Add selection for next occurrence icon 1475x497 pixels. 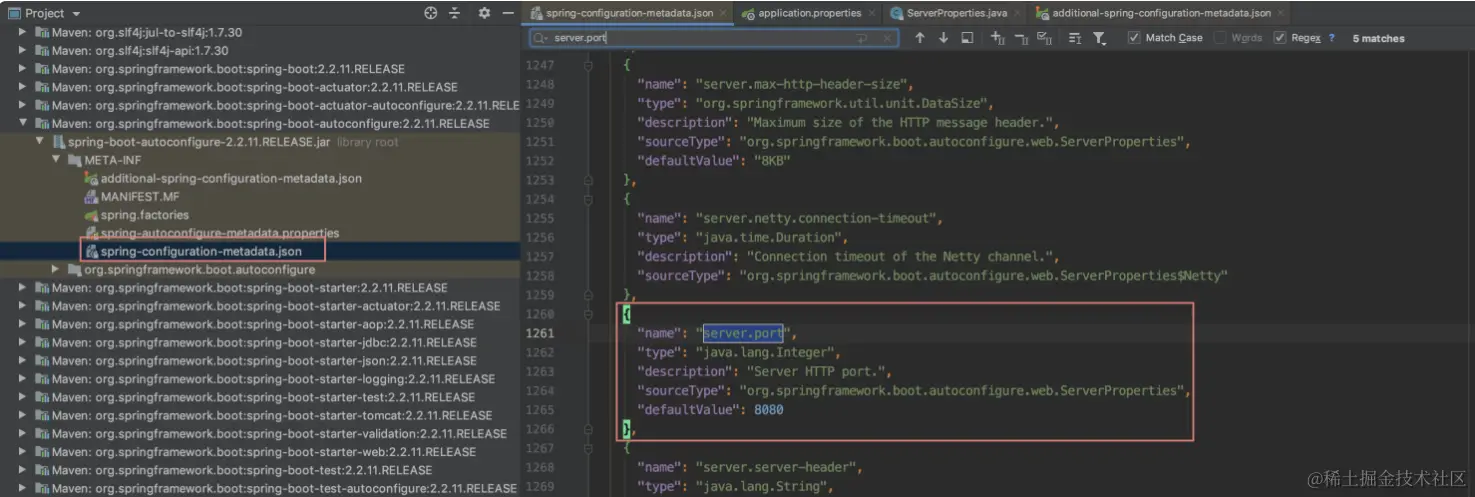tap(998, 38)
